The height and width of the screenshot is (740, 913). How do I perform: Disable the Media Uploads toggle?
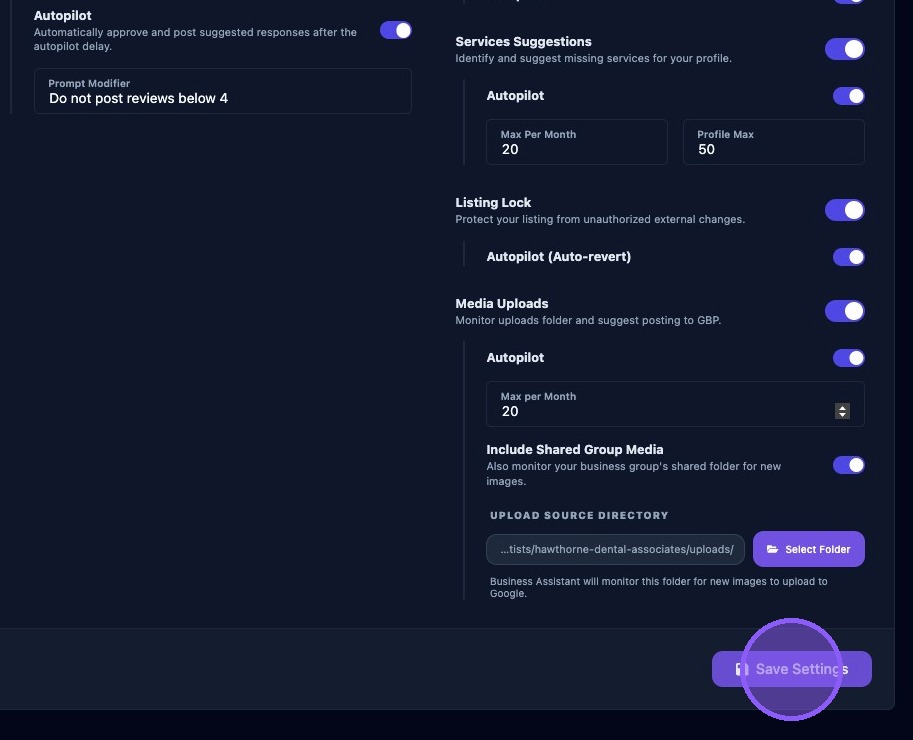(845, 311)
